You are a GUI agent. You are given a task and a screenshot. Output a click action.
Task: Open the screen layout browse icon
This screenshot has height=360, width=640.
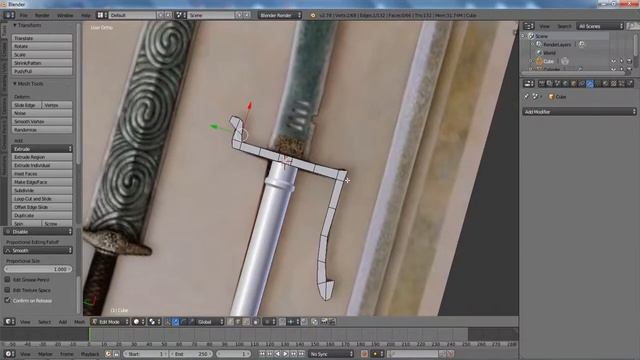point(102,15)
